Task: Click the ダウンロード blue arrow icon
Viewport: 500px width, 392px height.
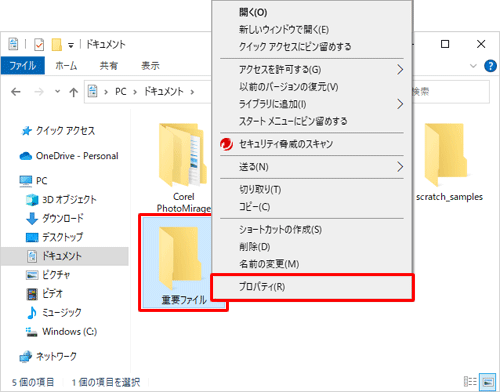Action: pyautogui.click(x=32, y=219)
